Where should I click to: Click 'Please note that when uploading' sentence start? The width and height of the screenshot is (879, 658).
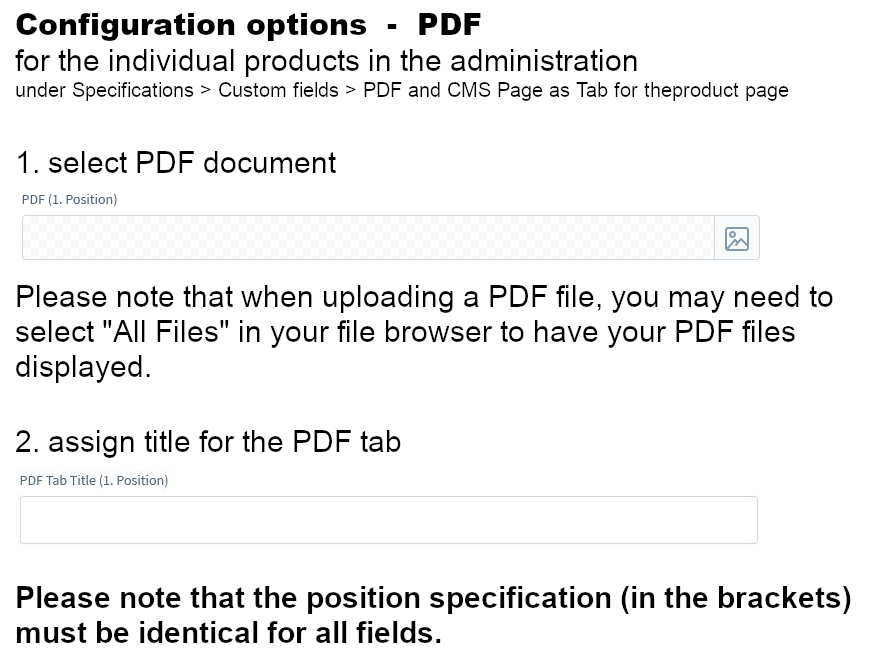coord(234,297)
